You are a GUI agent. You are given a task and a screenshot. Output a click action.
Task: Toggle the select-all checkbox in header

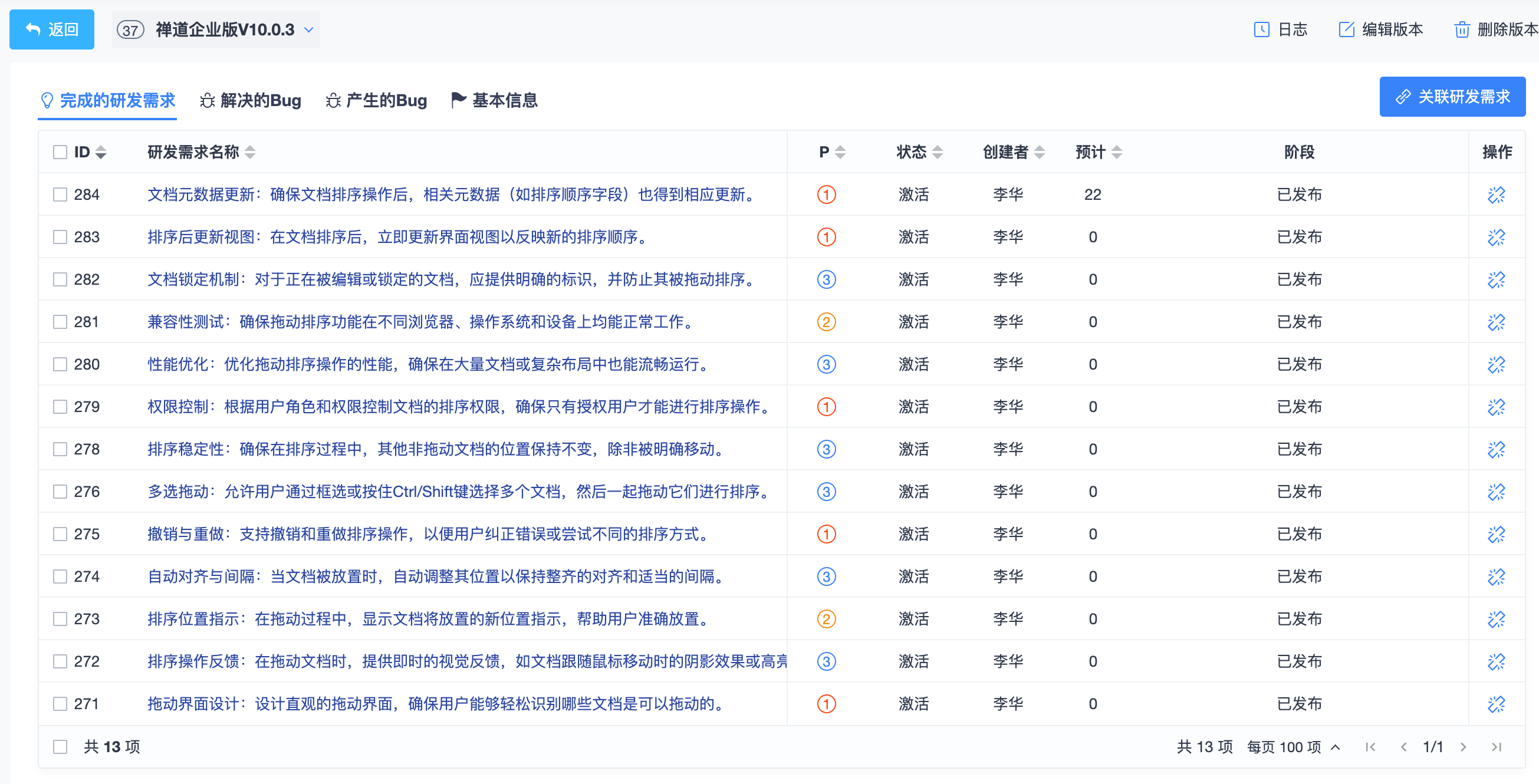pyautogui.click(x=60, y=152)
